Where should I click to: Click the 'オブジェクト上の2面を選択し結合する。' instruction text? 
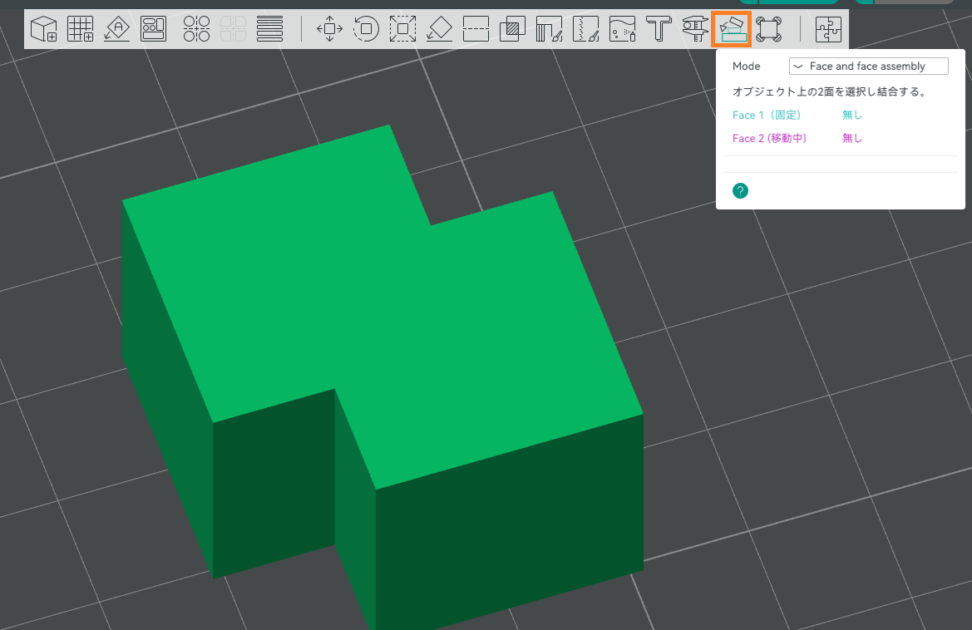(829, 91)
